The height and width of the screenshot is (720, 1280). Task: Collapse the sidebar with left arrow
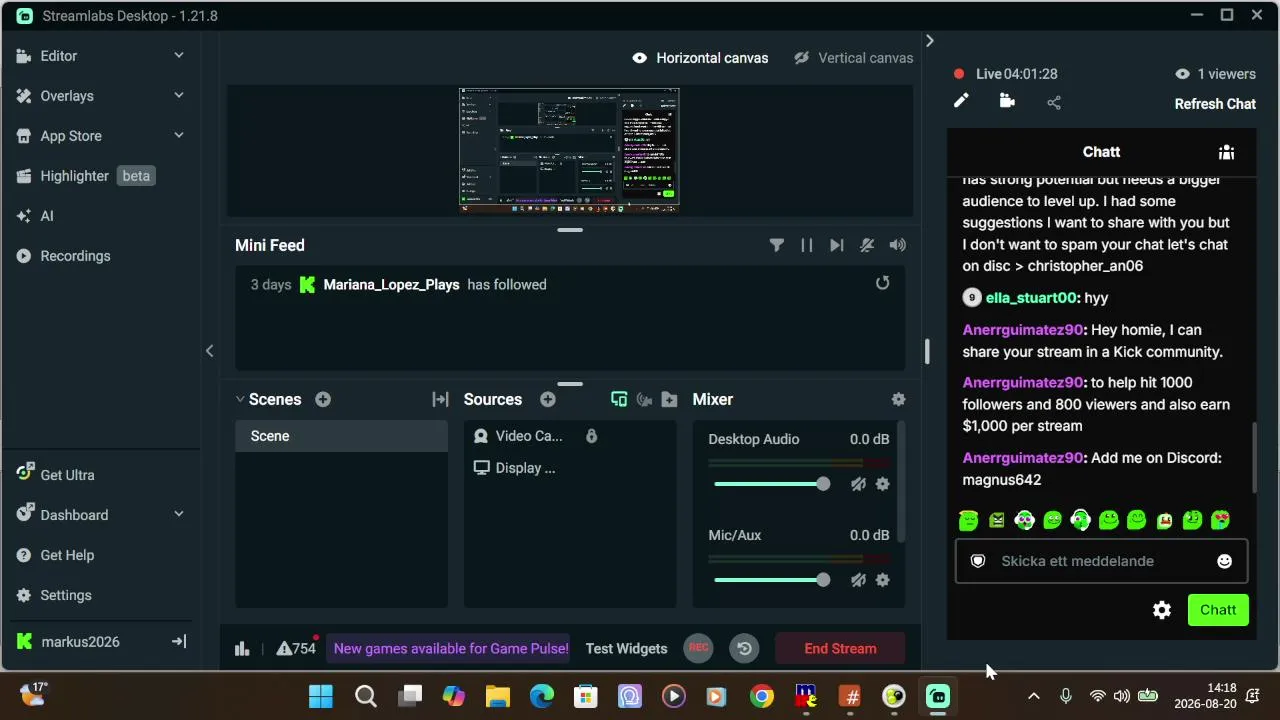[x=209, y=351]
